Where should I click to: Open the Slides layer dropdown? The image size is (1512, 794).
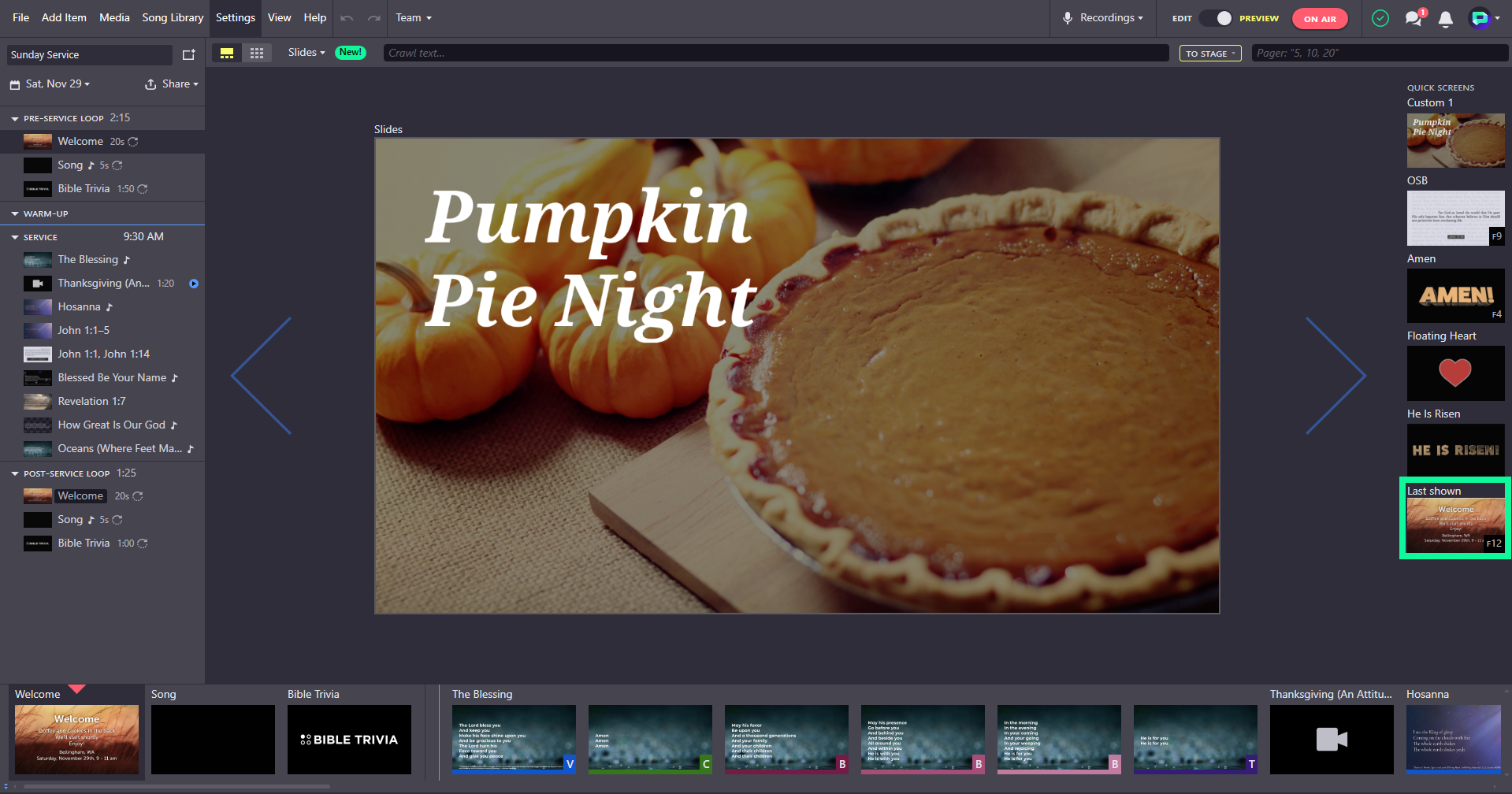[306, 52]
